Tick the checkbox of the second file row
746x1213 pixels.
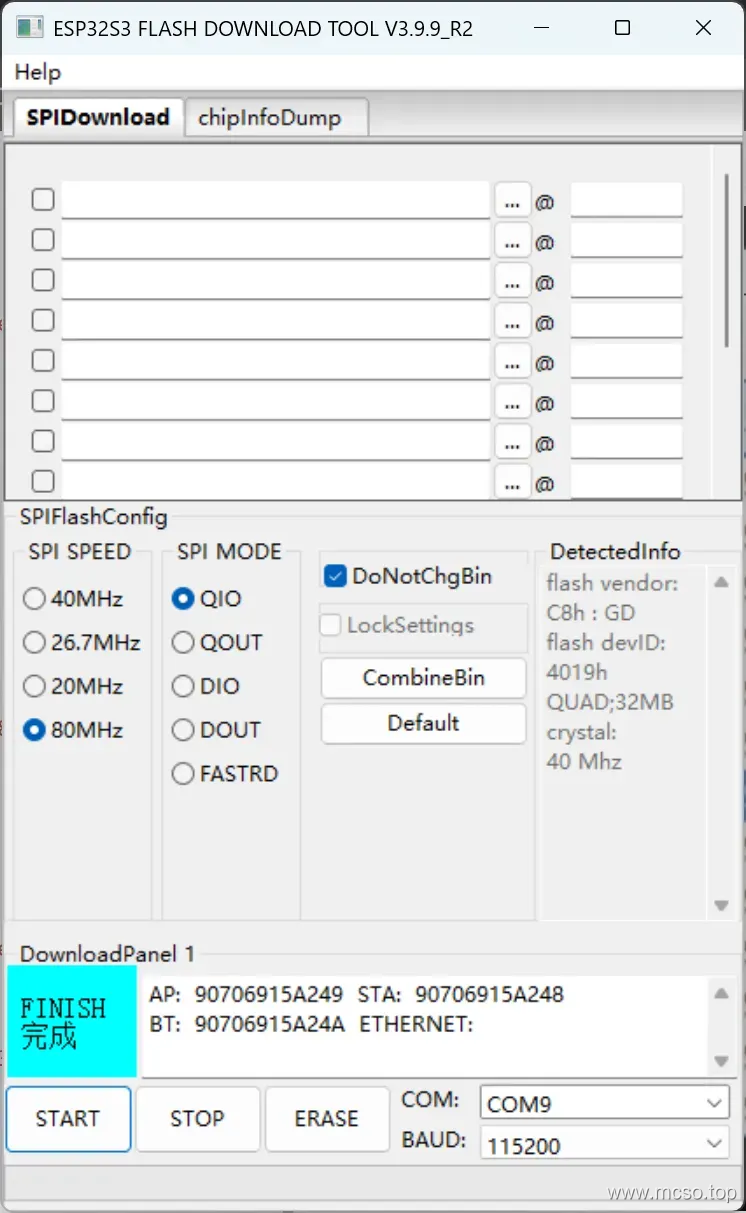(43, 240)
